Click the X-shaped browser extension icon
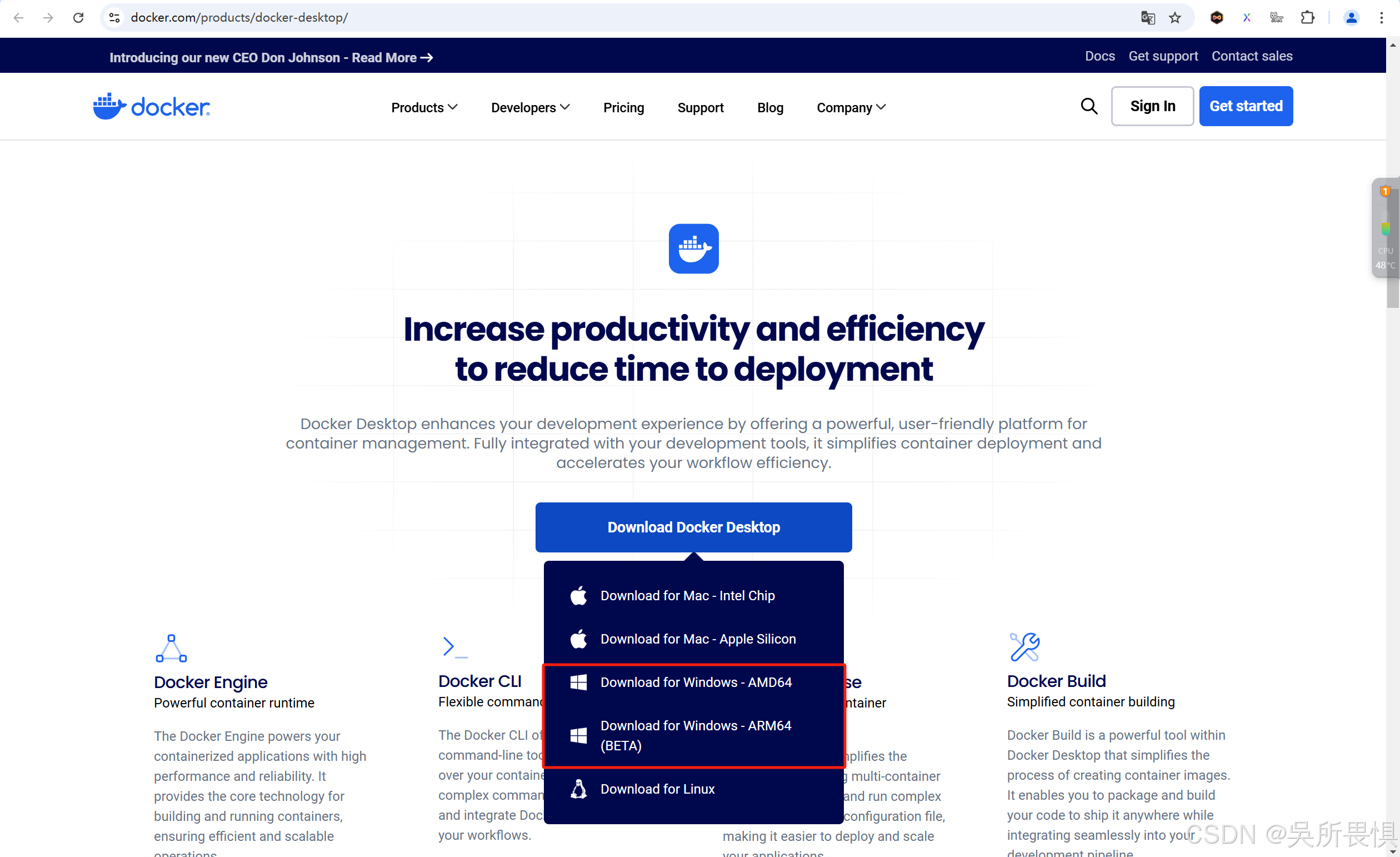The image size is (1400, 857). [1247, 18]
